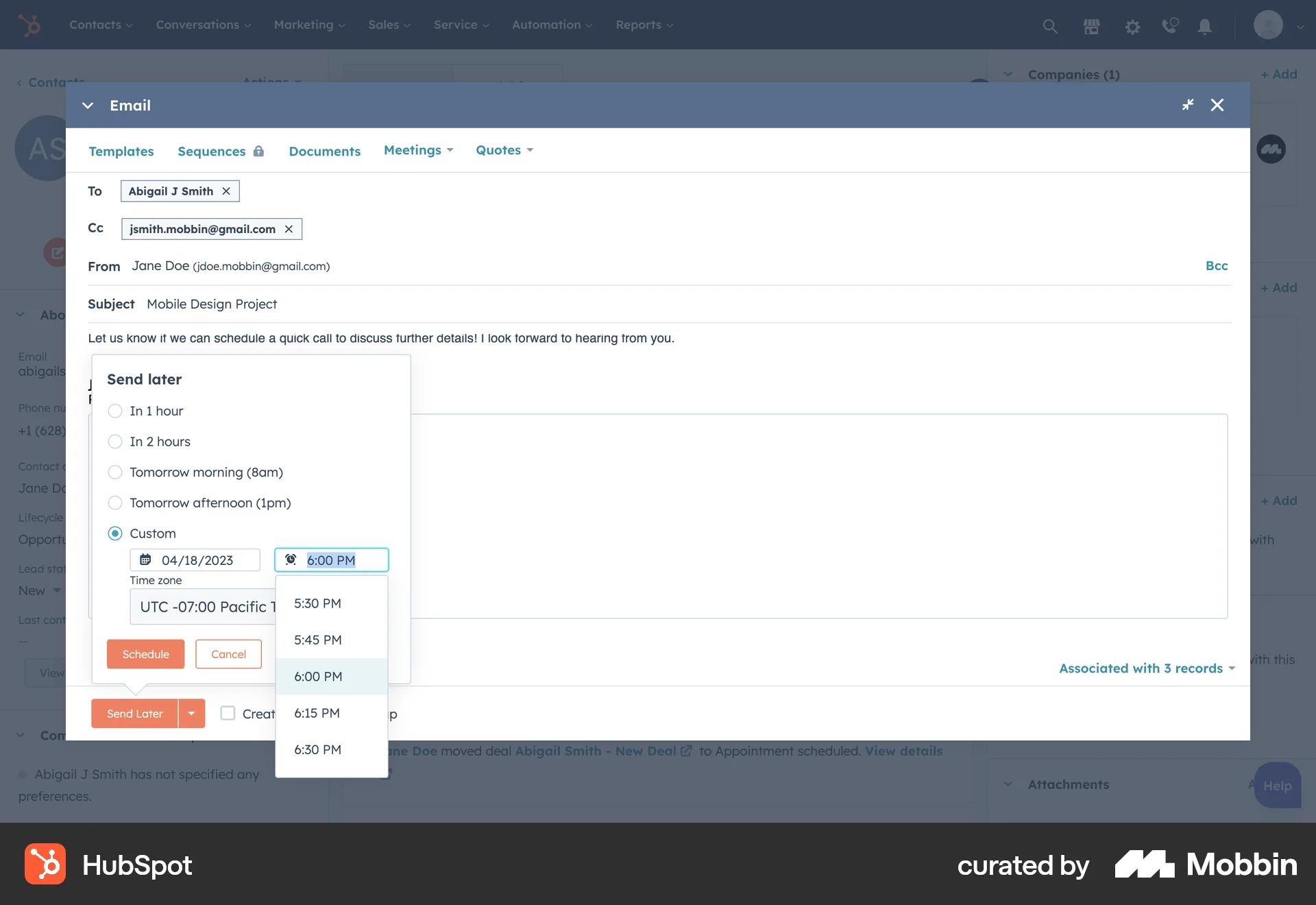Open the Associated with 3 records dropdown
Screen dimensions: 1316x905
[1146, 668]
